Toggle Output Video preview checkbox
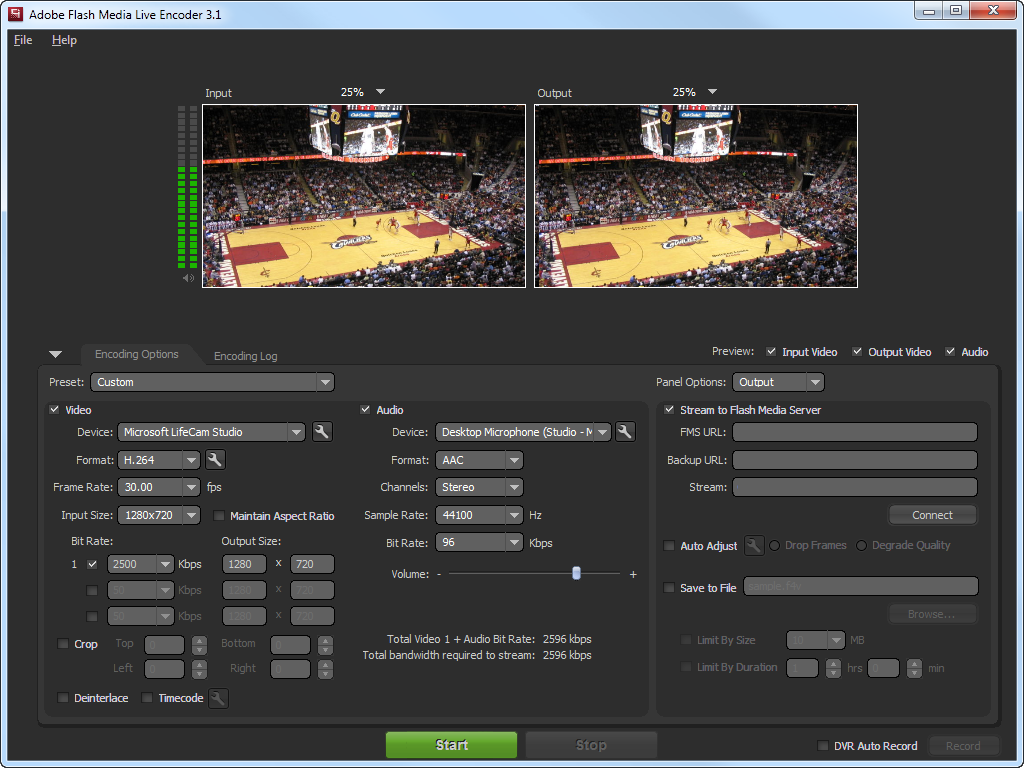Viewport: 1024px width, 768px height. 857,351
